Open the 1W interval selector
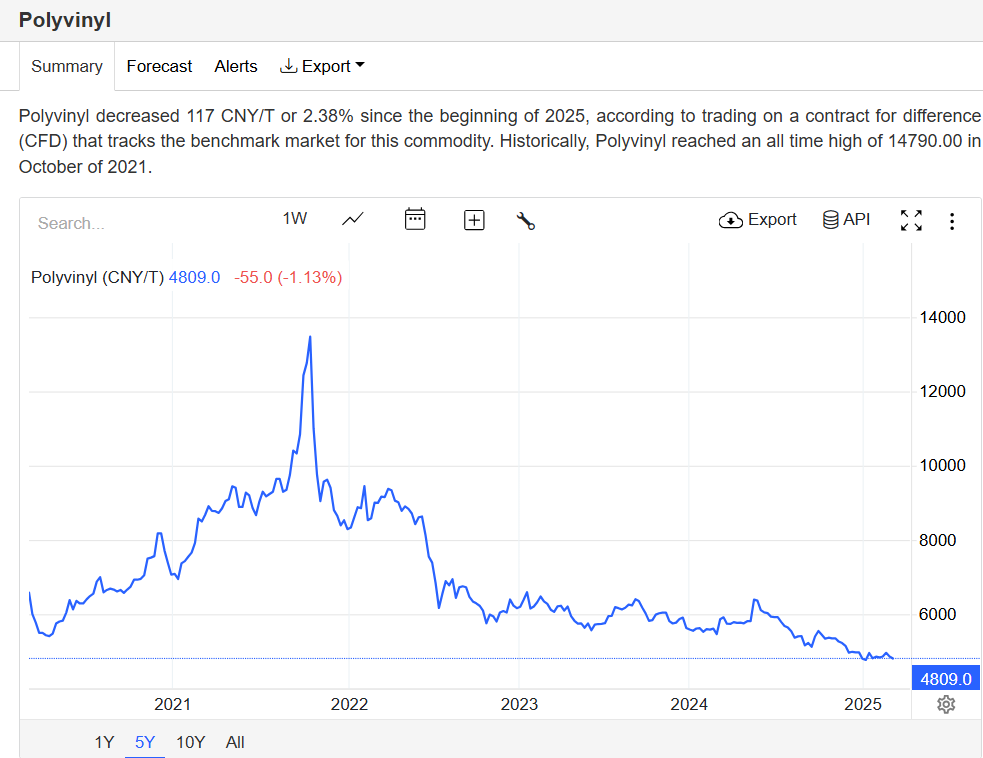The height and width of the screenshot is (758, 983). (294, 219)
